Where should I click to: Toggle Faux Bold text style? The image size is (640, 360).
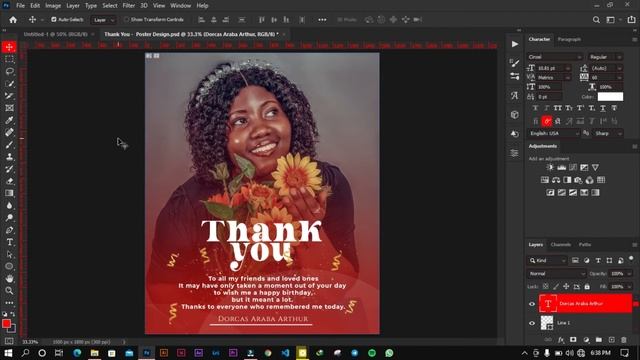(x=536, y=108)
